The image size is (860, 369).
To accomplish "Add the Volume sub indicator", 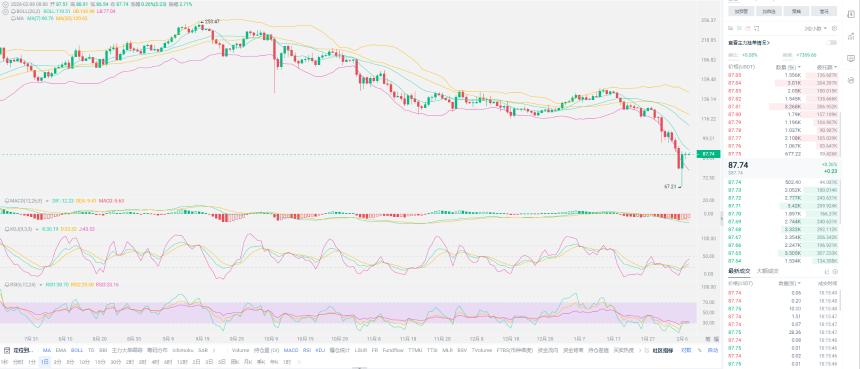I will point(240,350).
